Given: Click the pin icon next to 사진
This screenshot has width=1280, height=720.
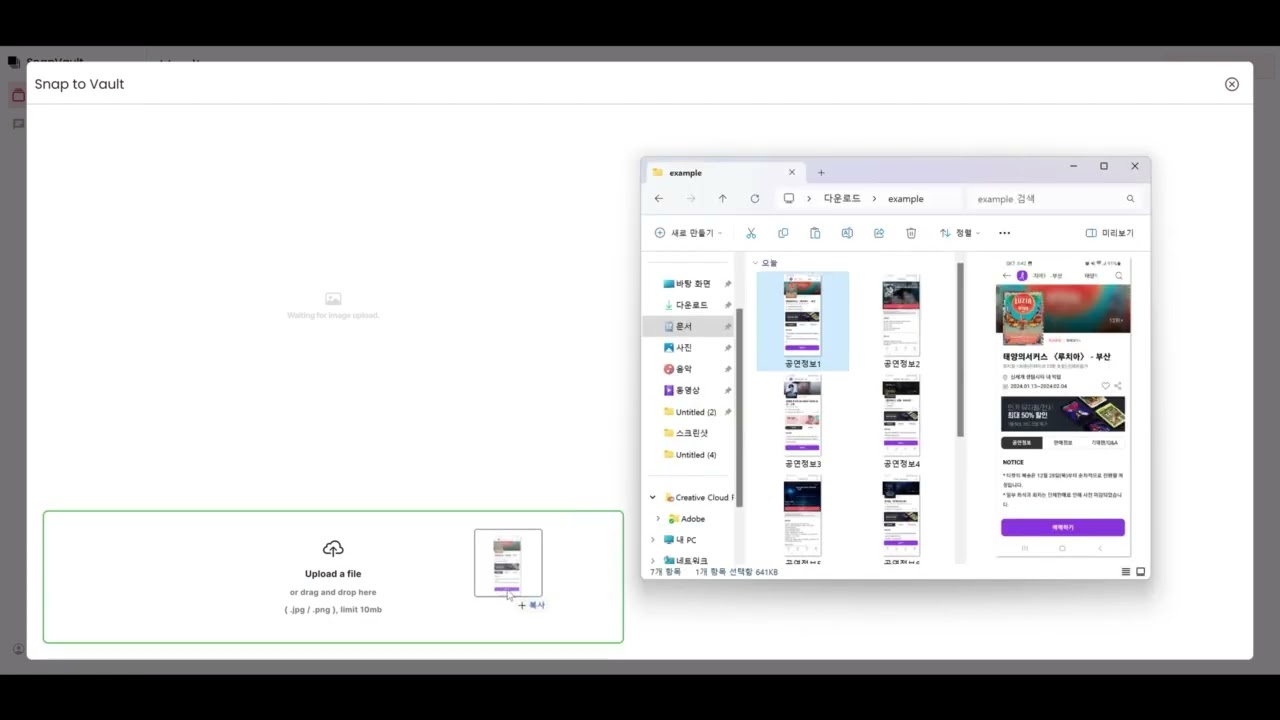Looking at the screenshot, I should click(x=728, y=348).
